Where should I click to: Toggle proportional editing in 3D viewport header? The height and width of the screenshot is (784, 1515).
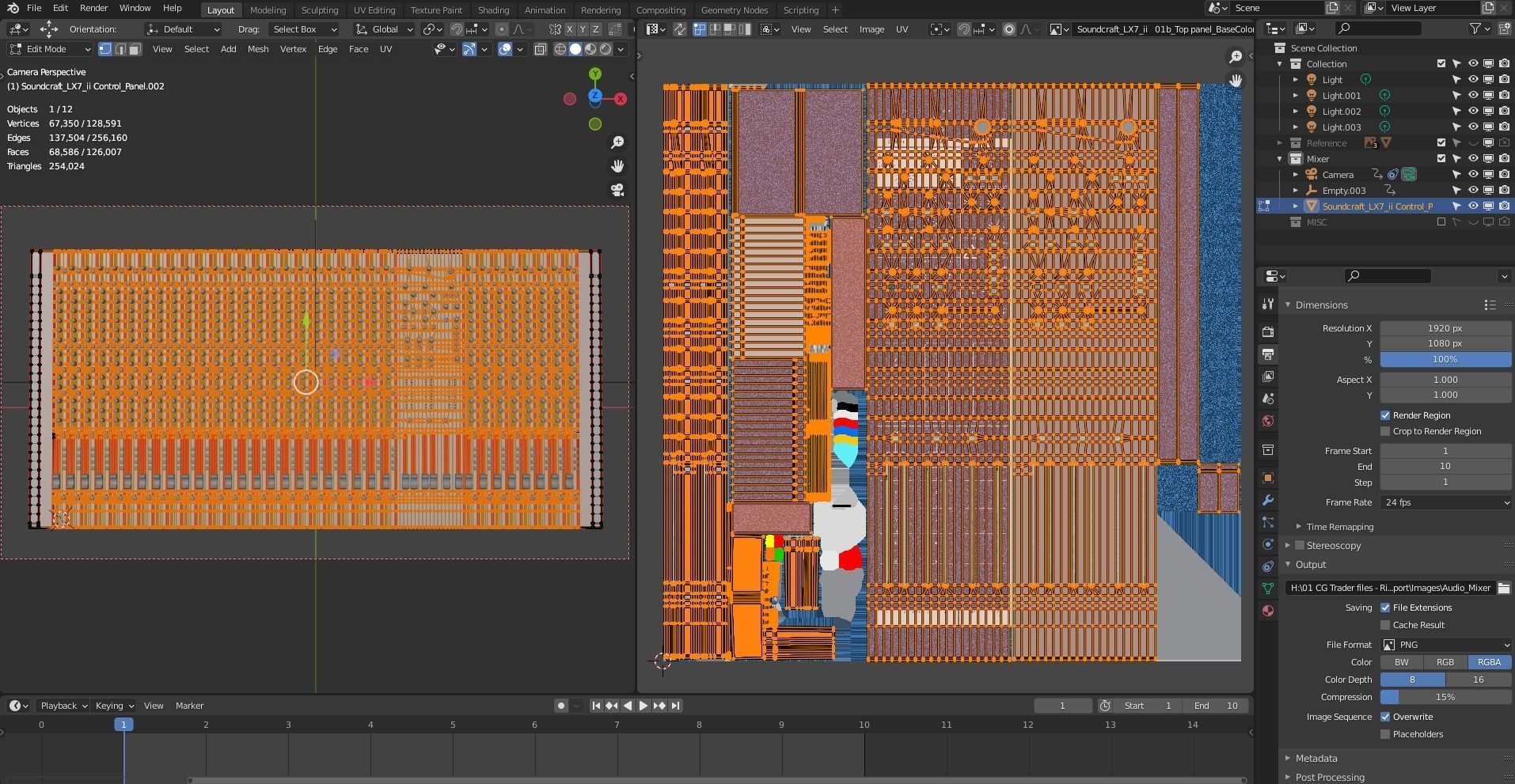[x=502, y=29]
